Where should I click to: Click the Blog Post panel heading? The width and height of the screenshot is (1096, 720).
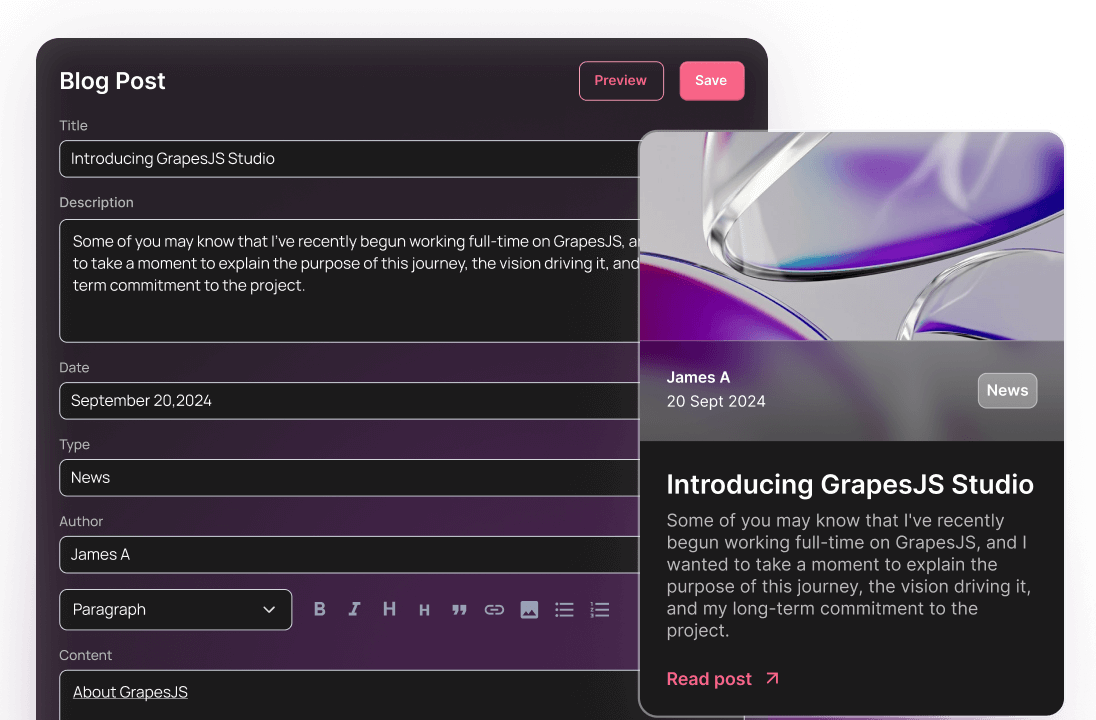[113, 81]
